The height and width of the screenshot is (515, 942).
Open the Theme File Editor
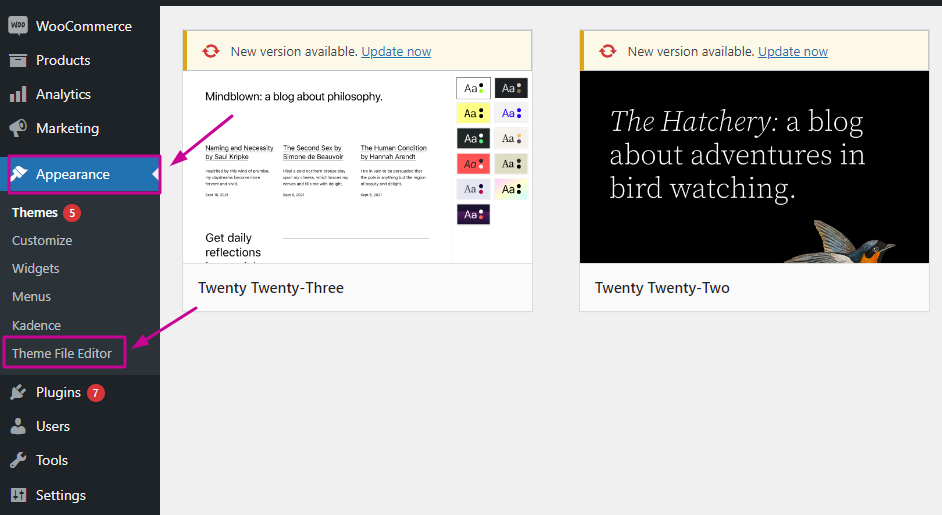click(x=62, y=353)
